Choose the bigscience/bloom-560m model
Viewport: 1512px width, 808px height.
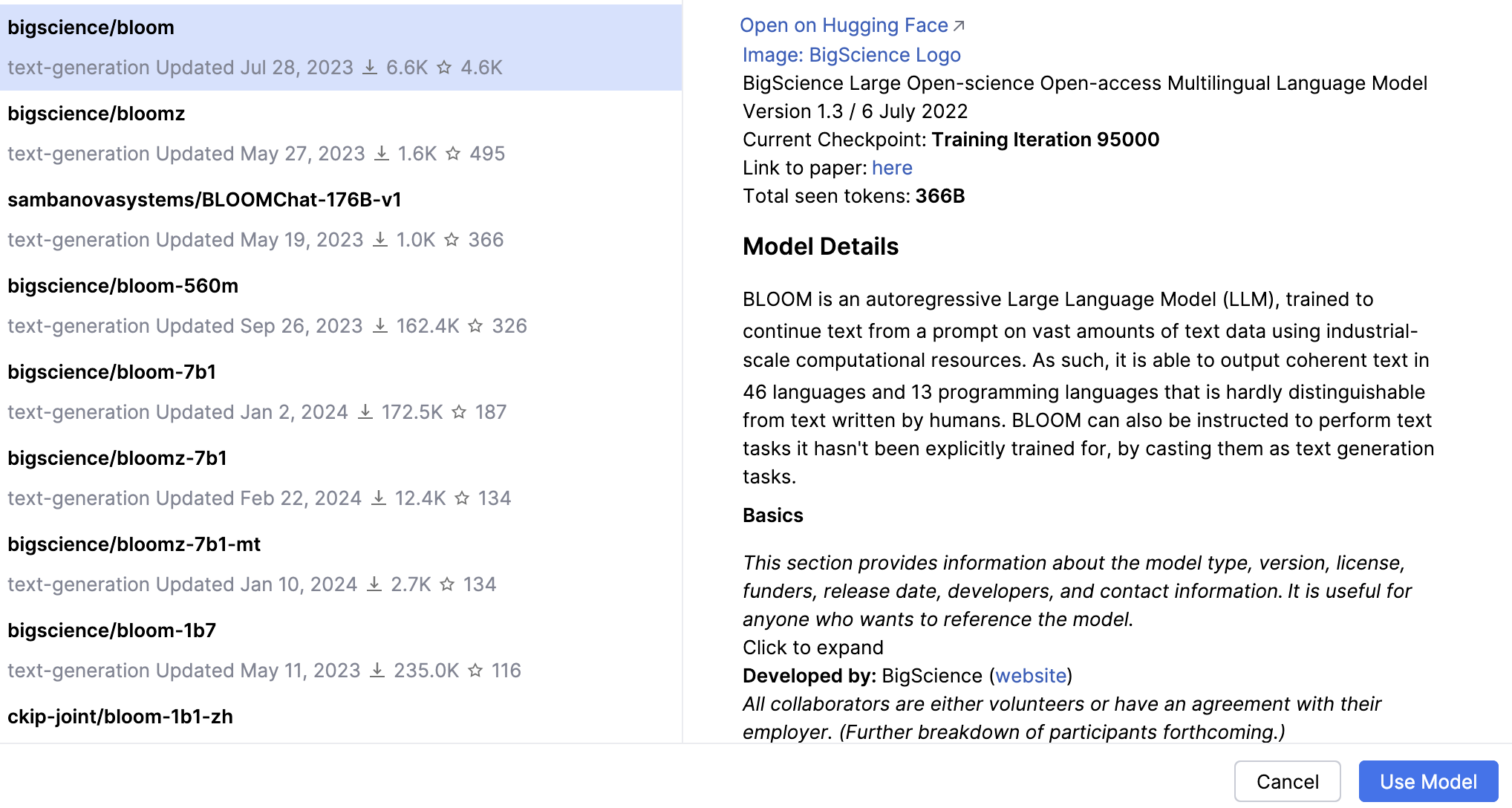[123, 286]
